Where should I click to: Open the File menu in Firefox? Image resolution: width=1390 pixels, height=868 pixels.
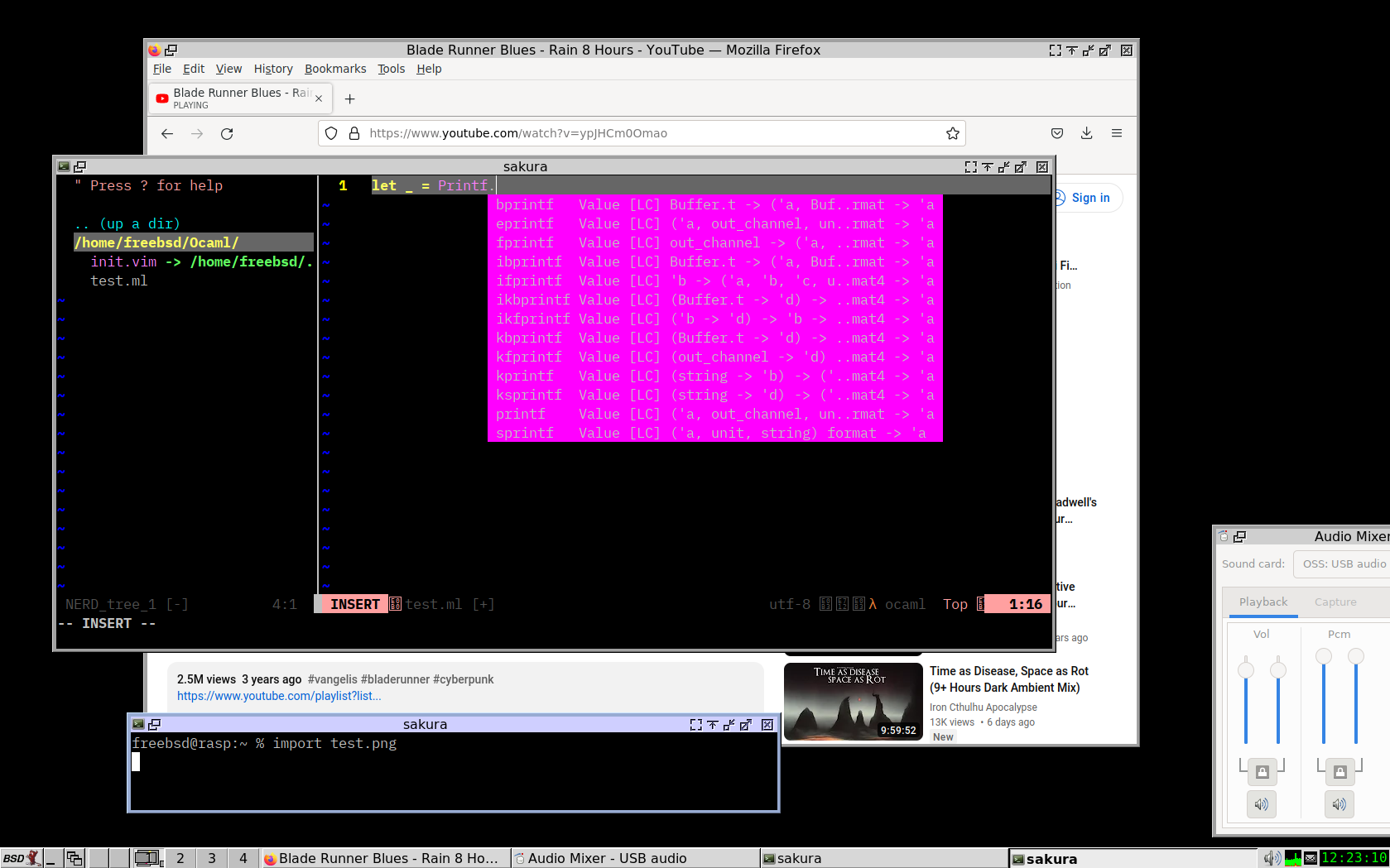tap(162, 69)
